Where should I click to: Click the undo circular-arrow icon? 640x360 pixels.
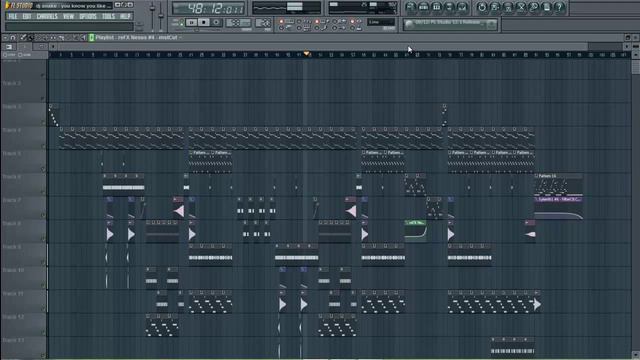(482, 7)
